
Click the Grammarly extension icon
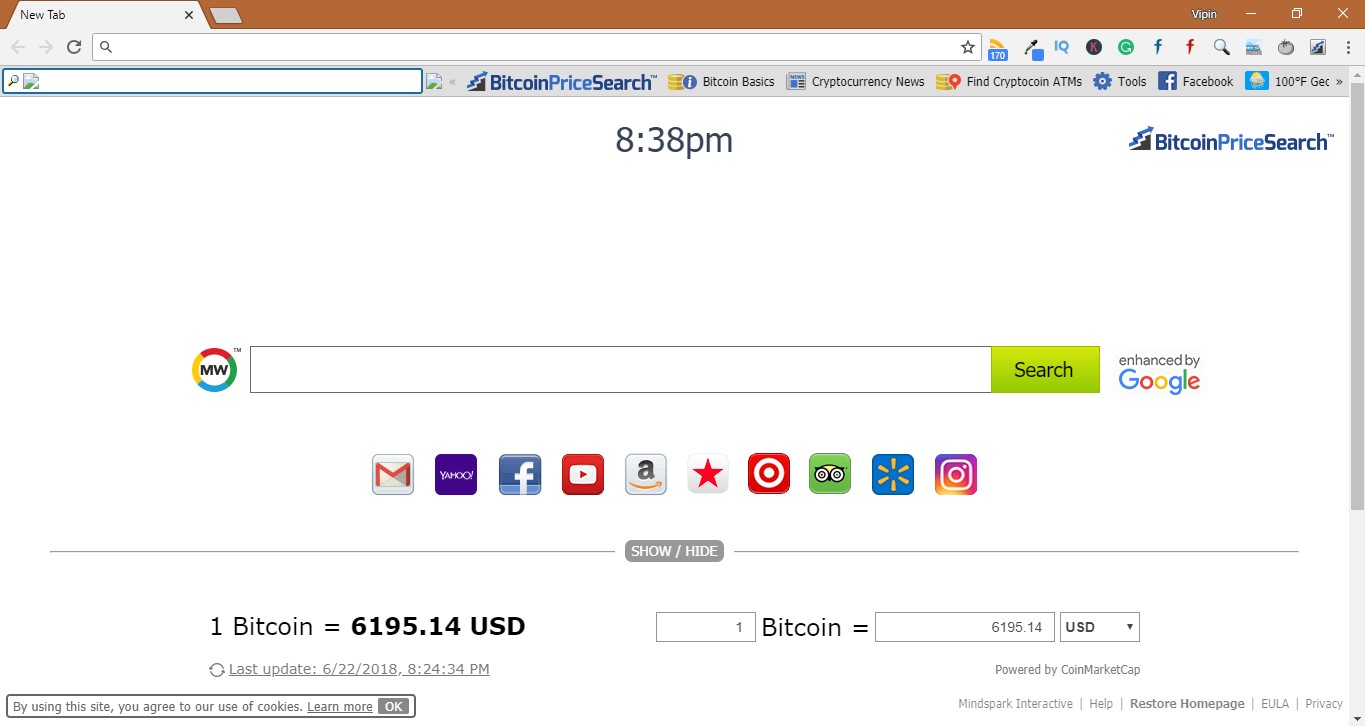tap(1126, 47)
